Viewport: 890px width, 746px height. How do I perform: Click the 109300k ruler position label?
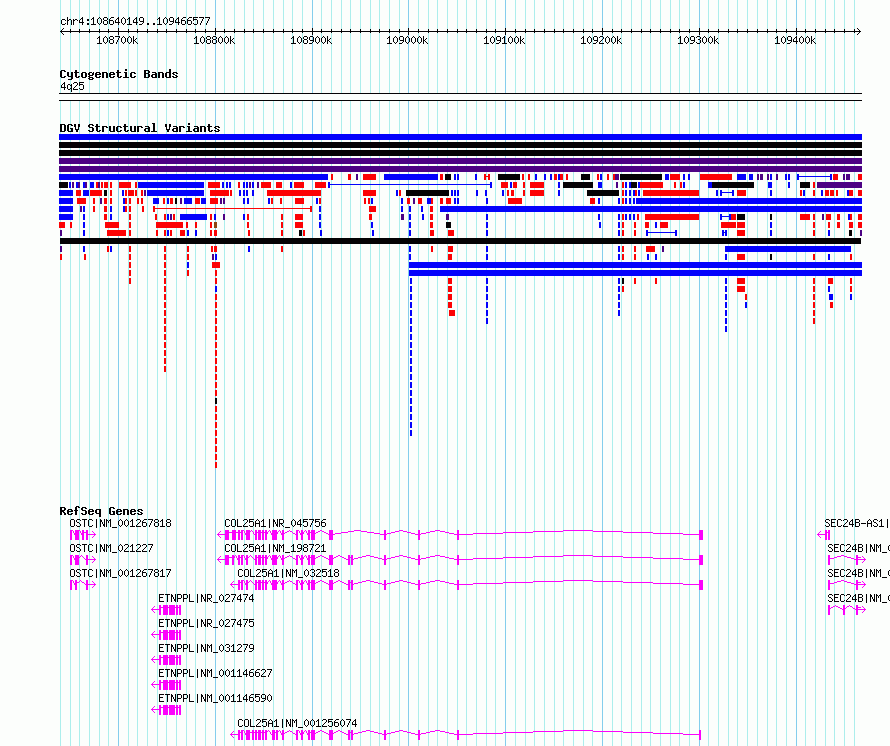click(x=698, y=41)
